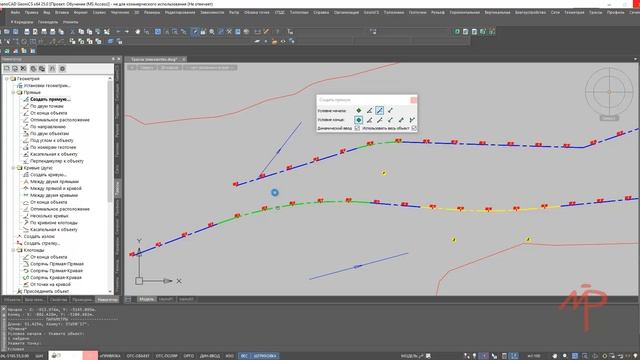
Task: Run Сопрячь Прямая-Кривая clothoid command
Action: 56,271
